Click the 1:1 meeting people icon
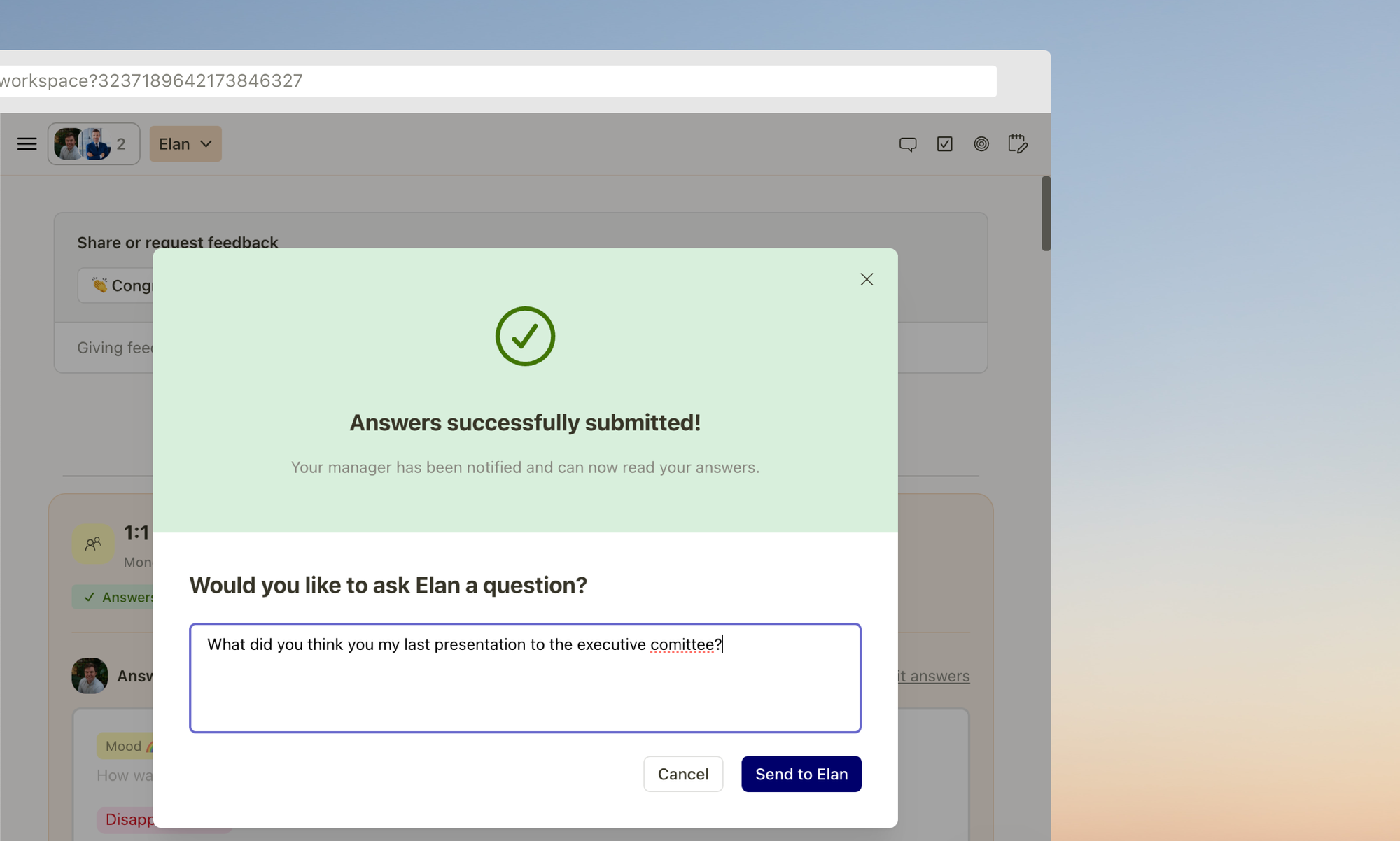The image size is (1400, 841). [x=92, y=543]
